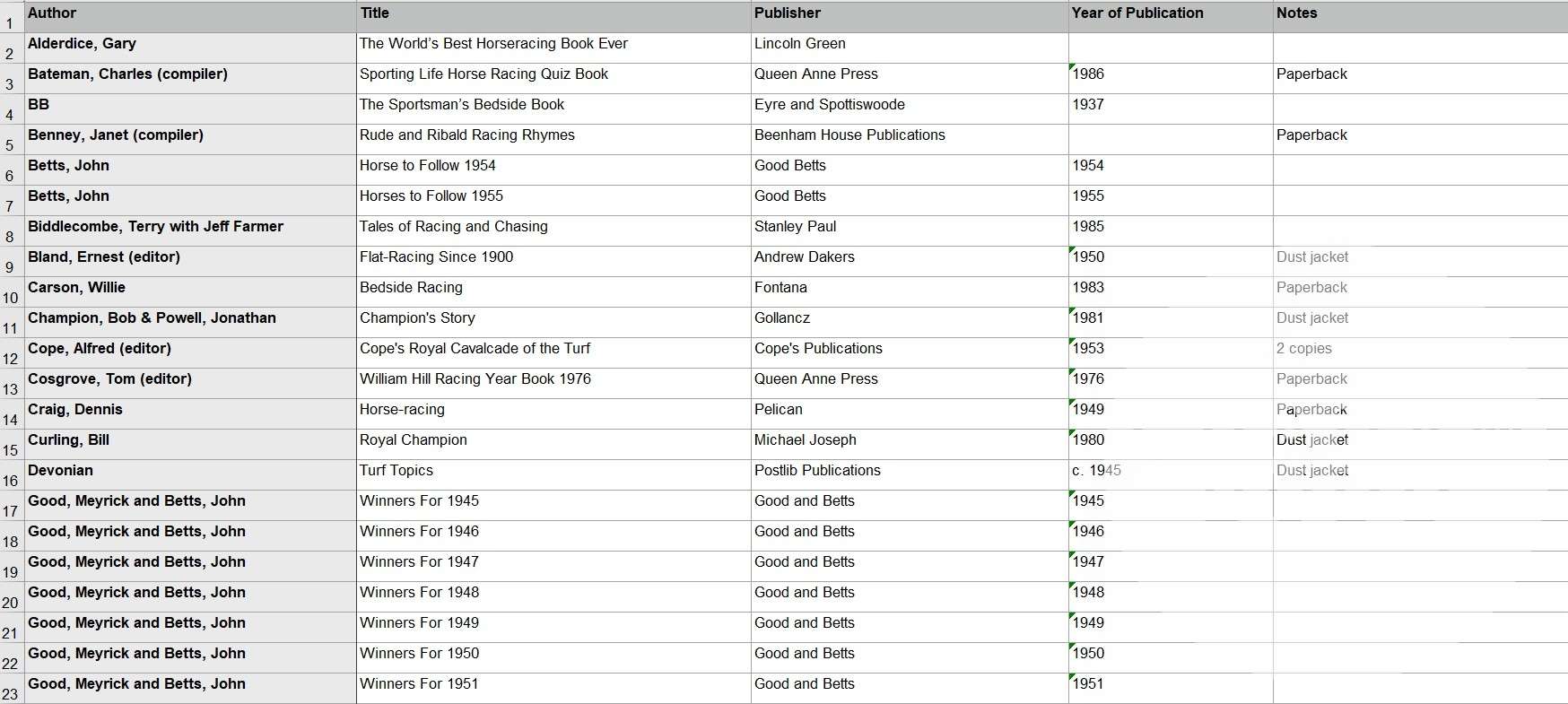The width and height of the screenshot is (1568, 704).
Task: Select 'Bateman, Charles (compiler)' author cell
Action: point(190,79)
